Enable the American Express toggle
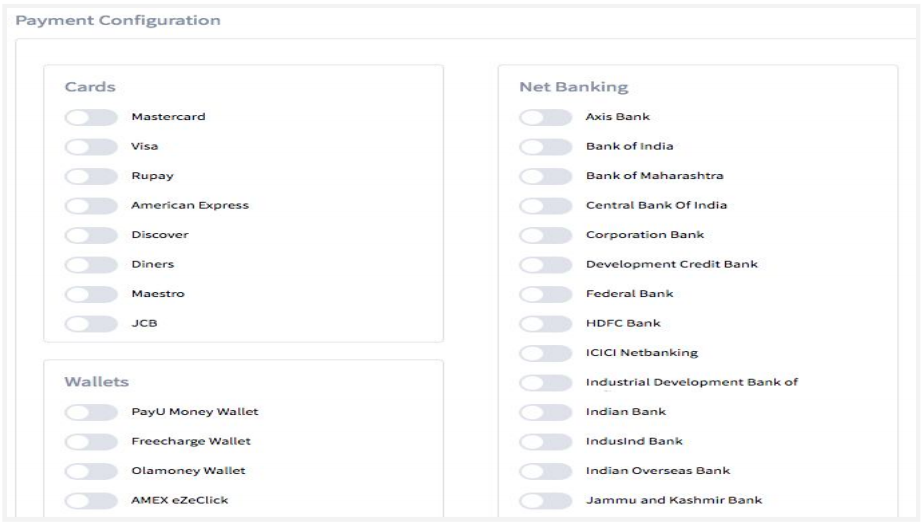This screenshot has height=523, width=921. pos(91,206)
